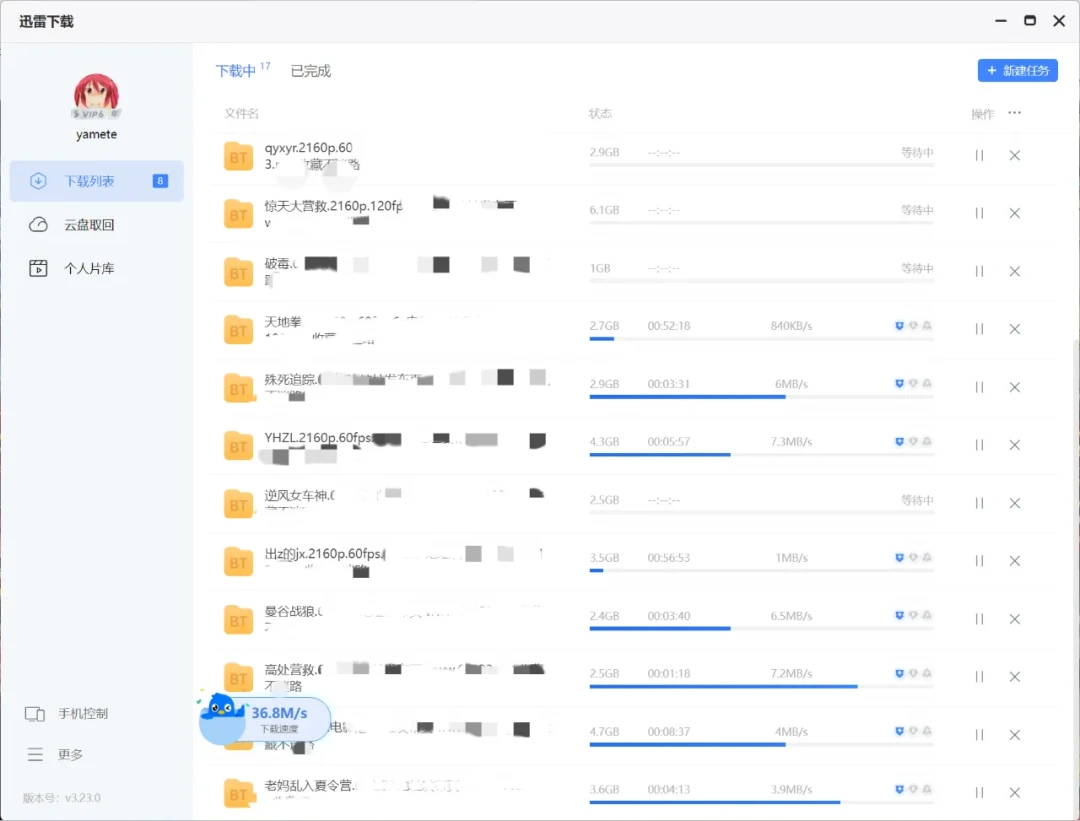Pause the 殊死追踪 download

(979, 387)
